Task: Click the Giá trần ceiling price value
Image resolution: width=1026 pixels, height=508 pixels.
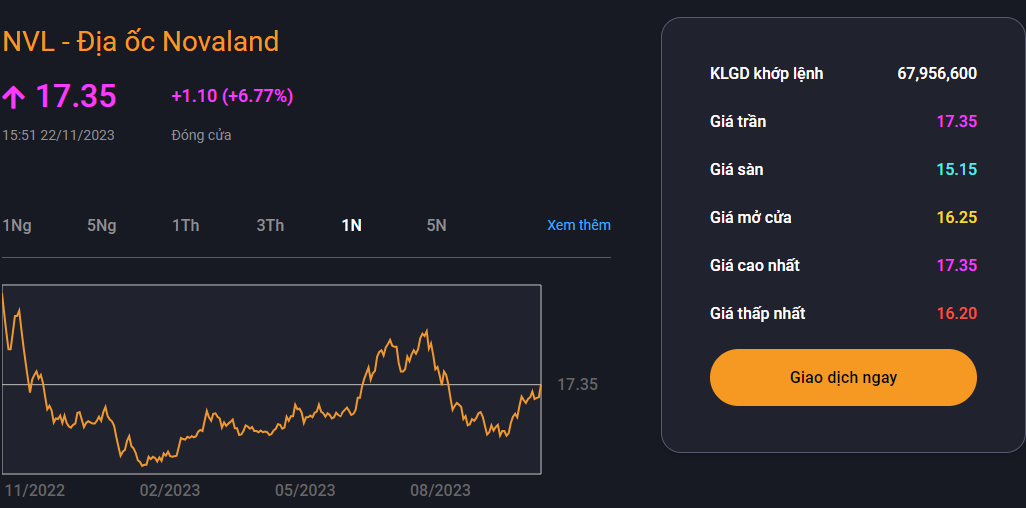Action: click(x=956, y=121)
